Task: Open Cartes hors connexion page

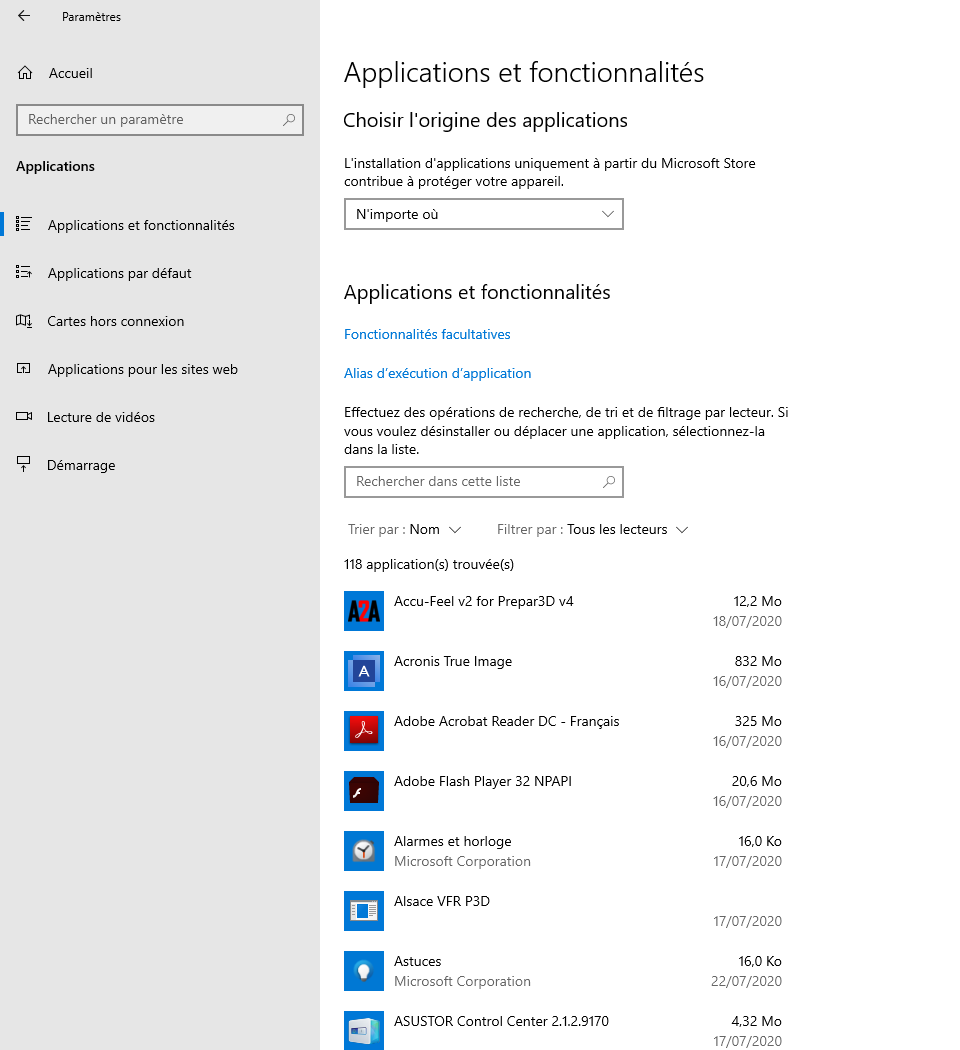Action: pos(115,321)
